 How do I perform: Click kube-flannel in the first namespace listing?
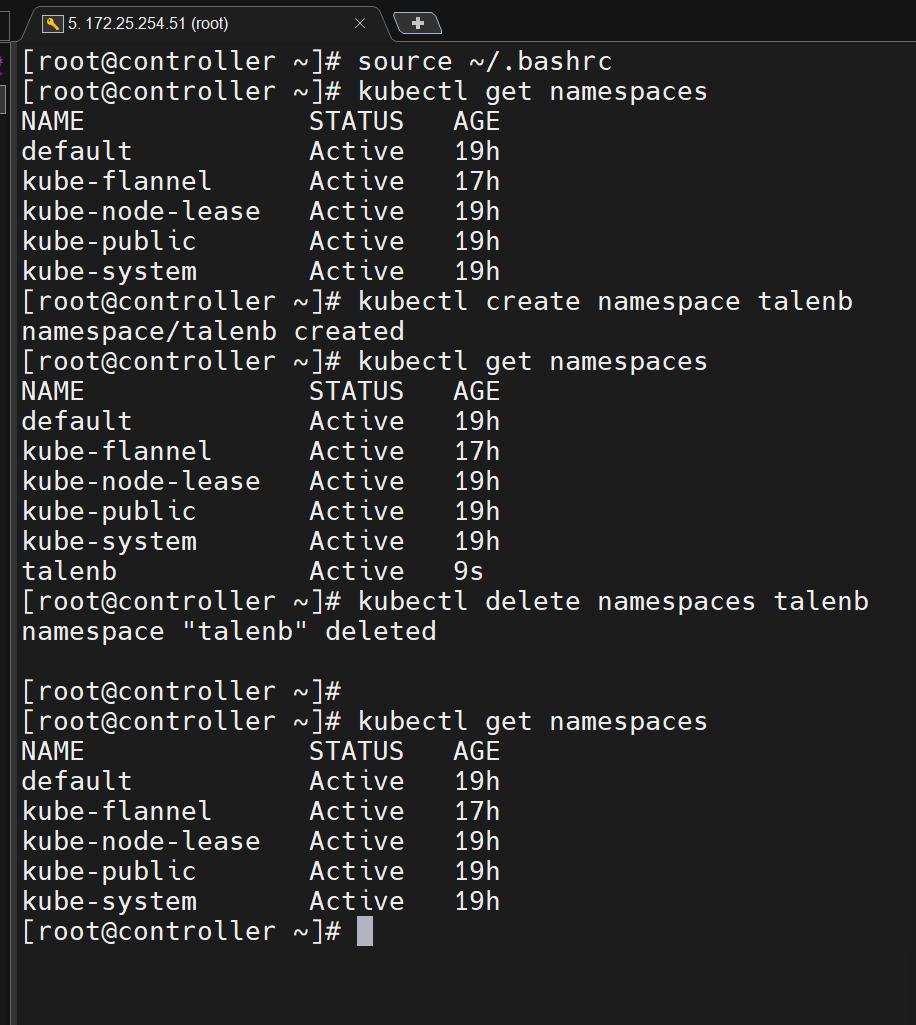(116, 181)
